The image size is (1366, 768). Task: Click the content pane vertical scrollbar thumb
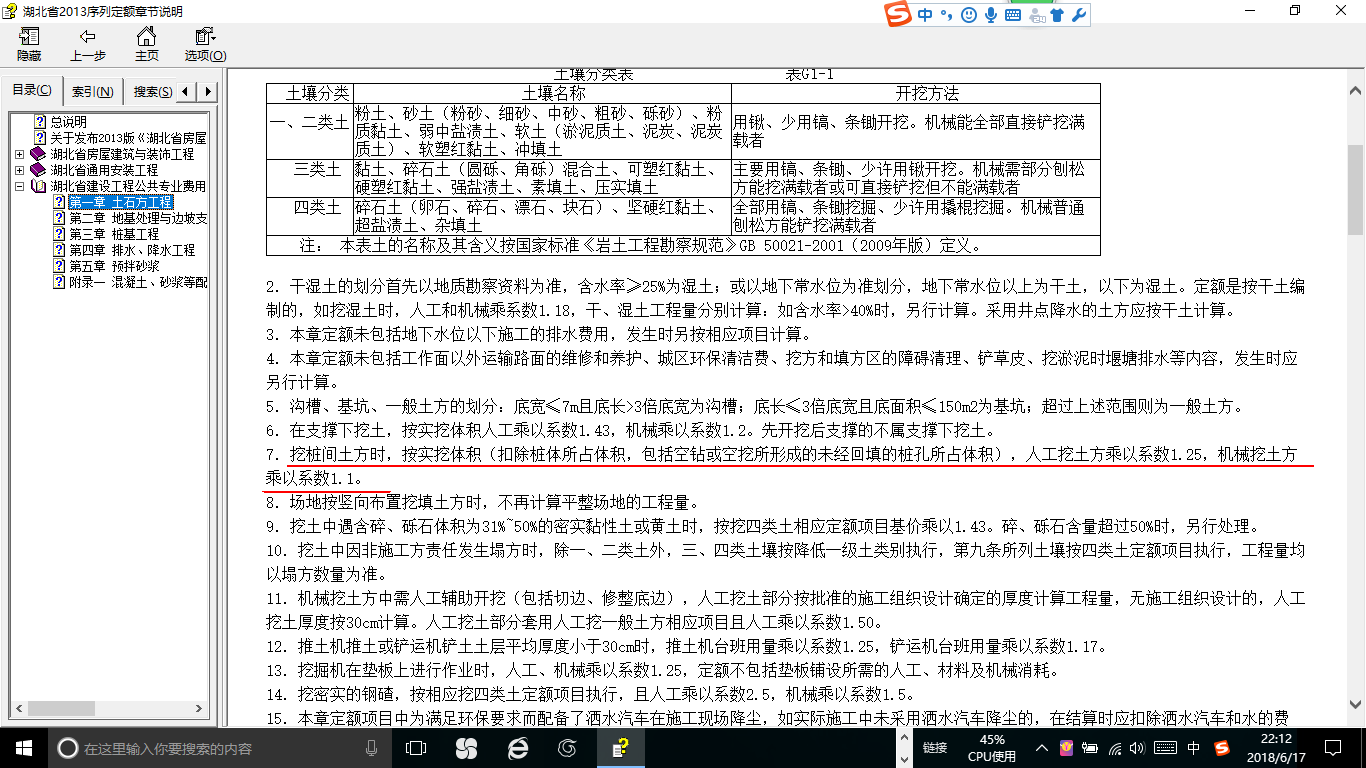(x=1356, y=189)
